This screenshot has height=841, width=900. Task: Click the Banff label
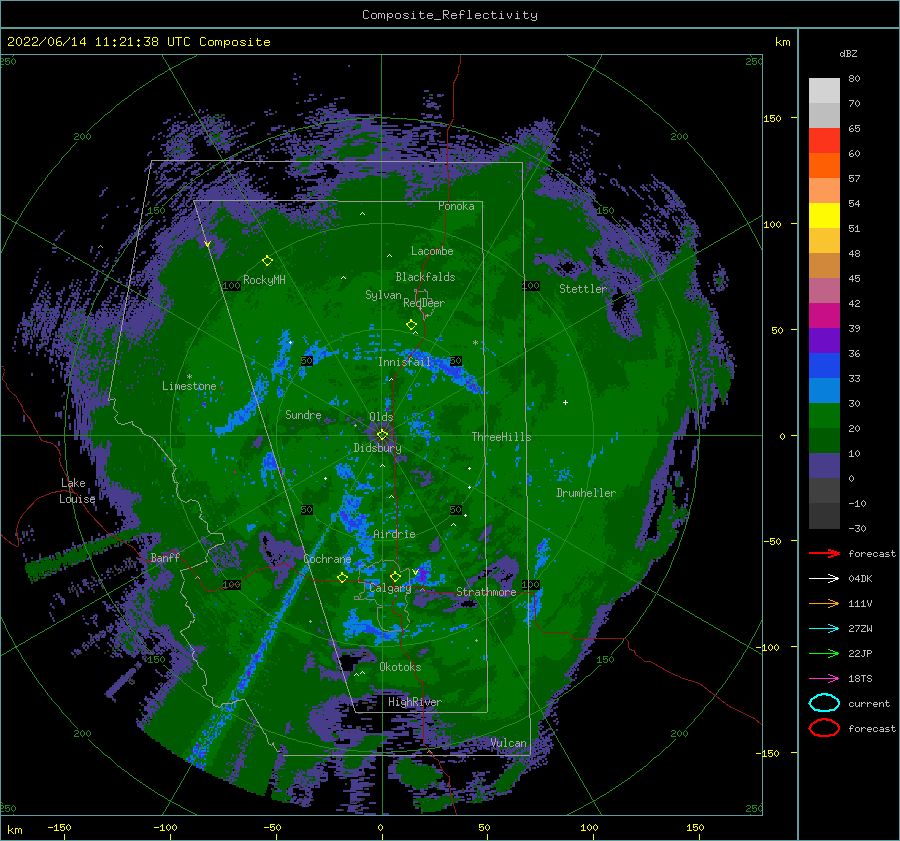coord(165,557)
